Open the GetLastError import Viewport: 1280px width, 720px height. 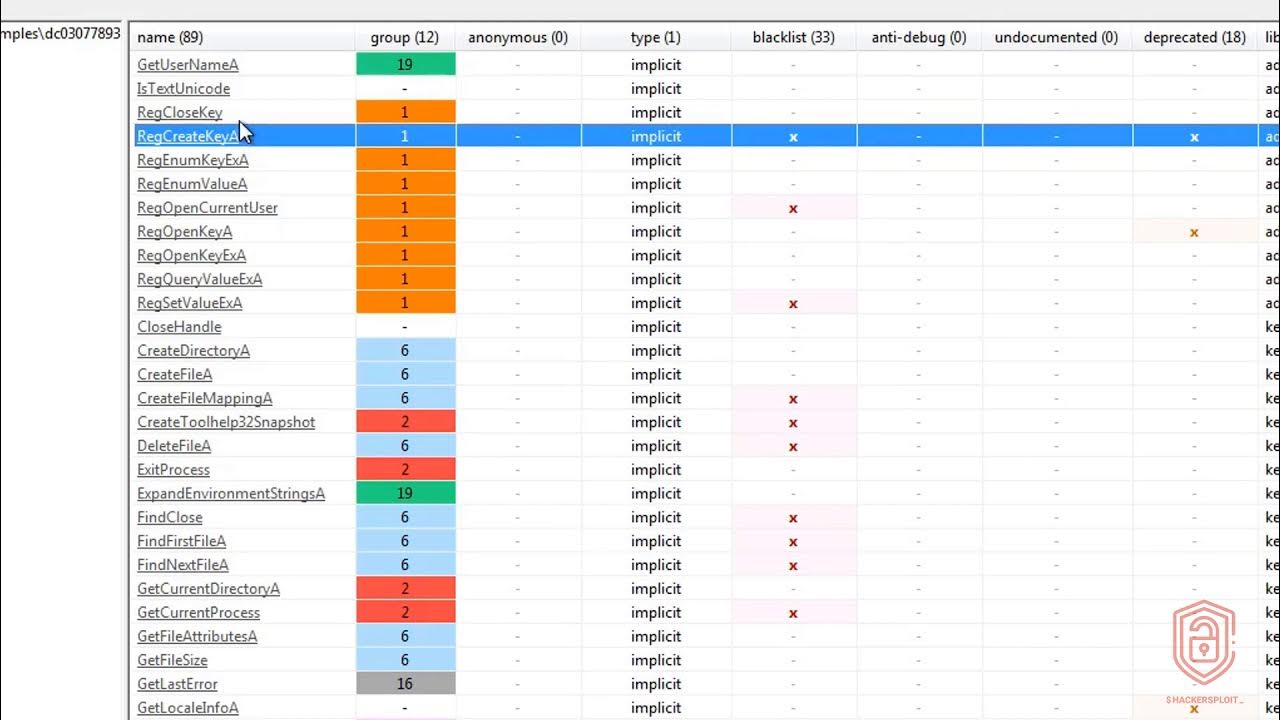click(177, 684)
